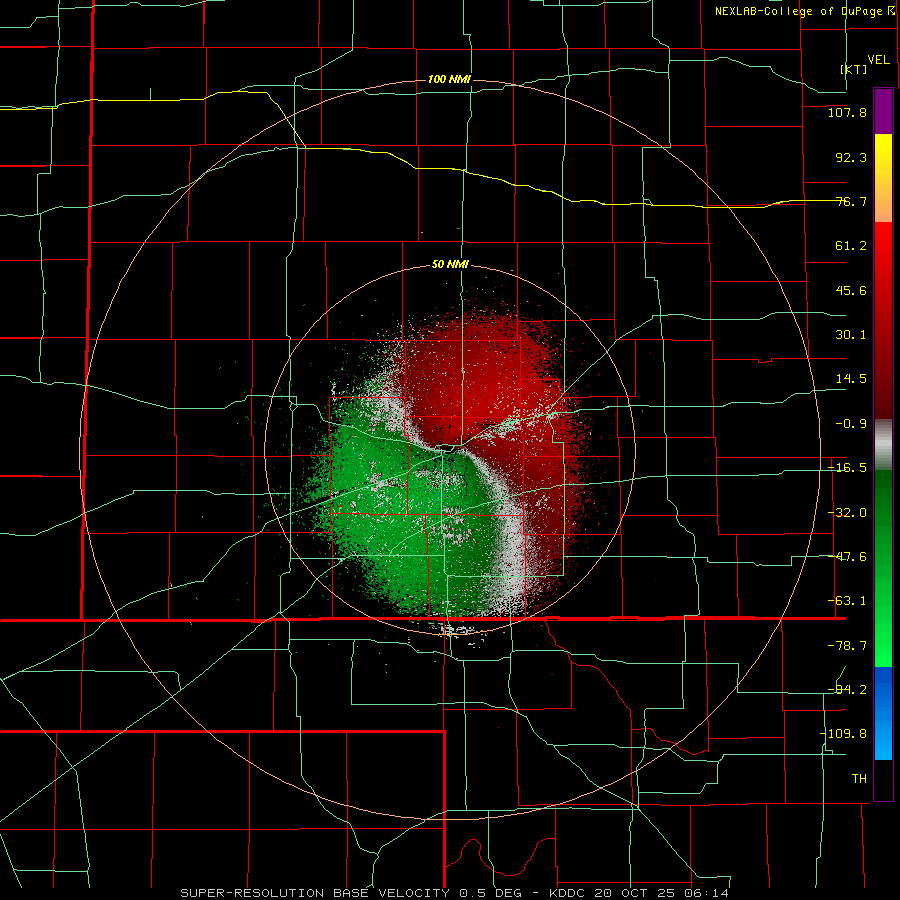This screenshot has width=900, height=900.
Task: Click the -47.6 velocity scale value
Action: tap(847, 557)
